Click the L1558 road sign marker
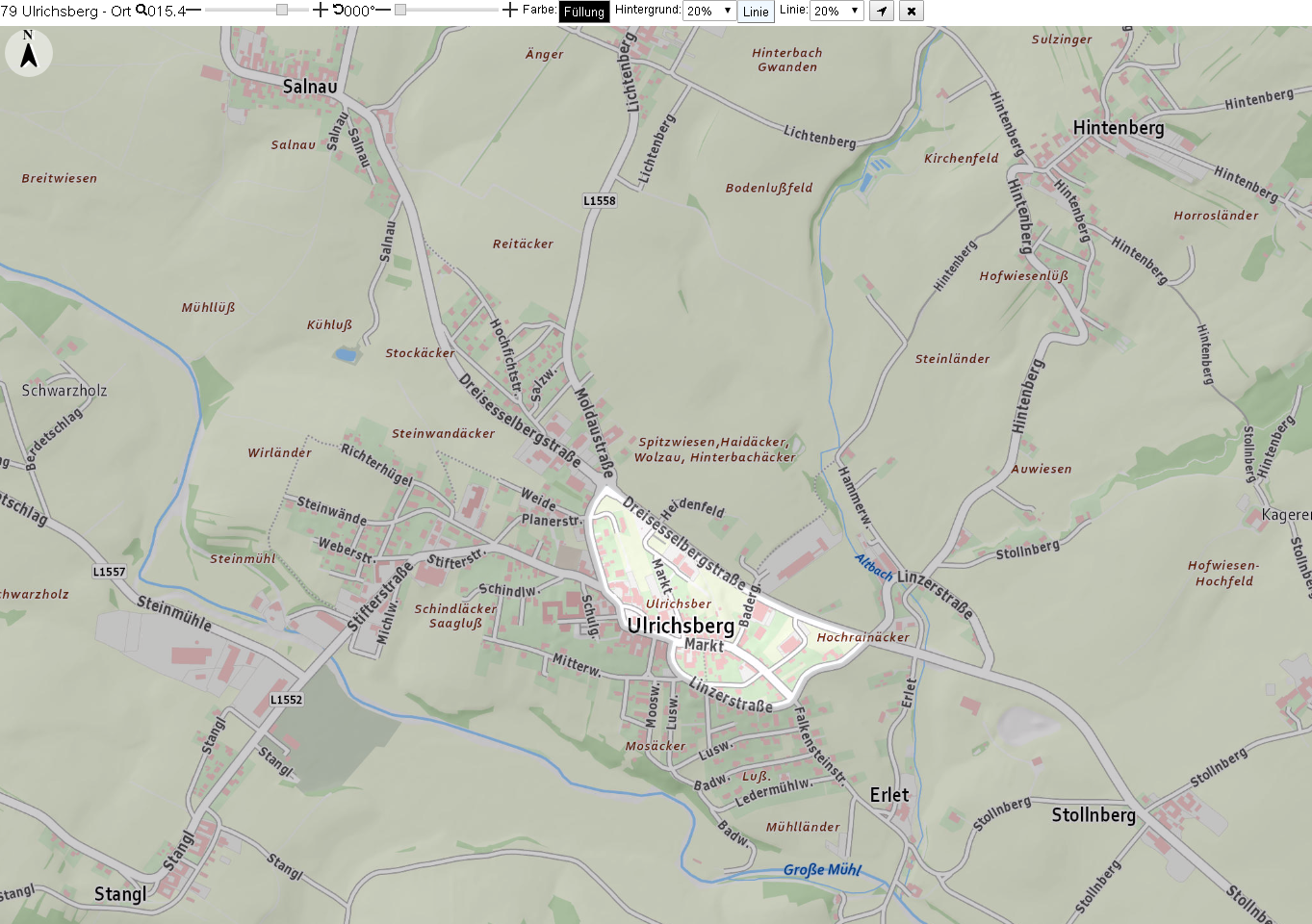1312x924 pixels. 599,200
